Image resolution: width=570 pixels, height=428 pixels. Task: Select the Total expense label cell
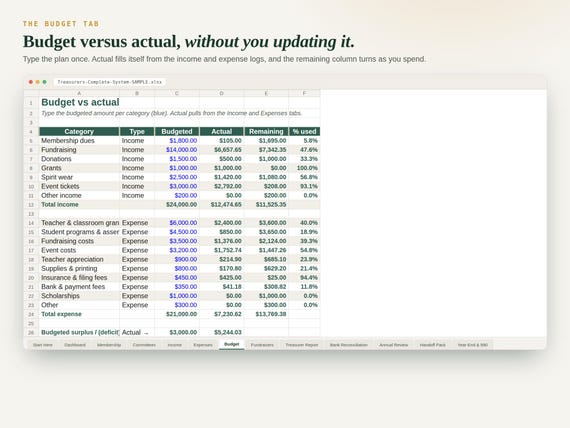(79, 314)
